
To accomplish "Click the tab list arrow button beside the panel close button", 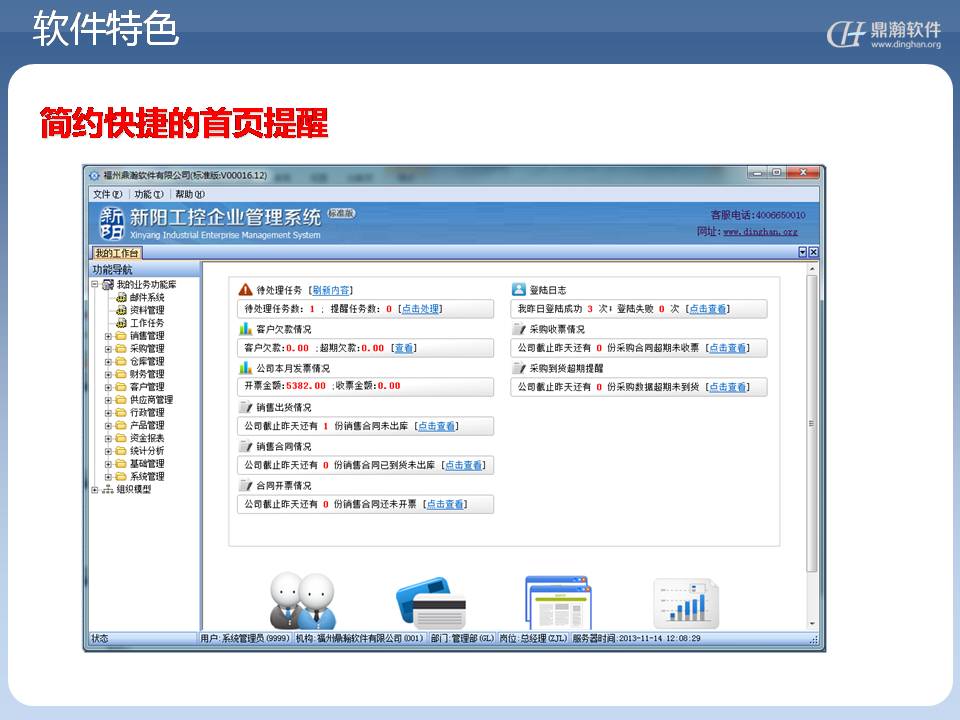I will (803, 252).
